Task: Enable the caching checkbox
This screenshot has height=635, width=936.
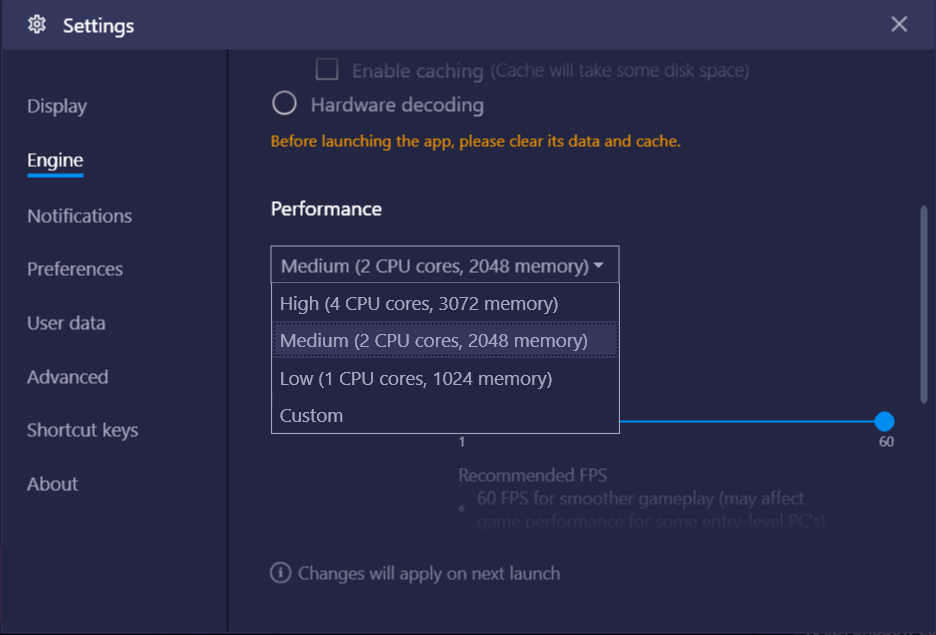Action: coord(327,69)
